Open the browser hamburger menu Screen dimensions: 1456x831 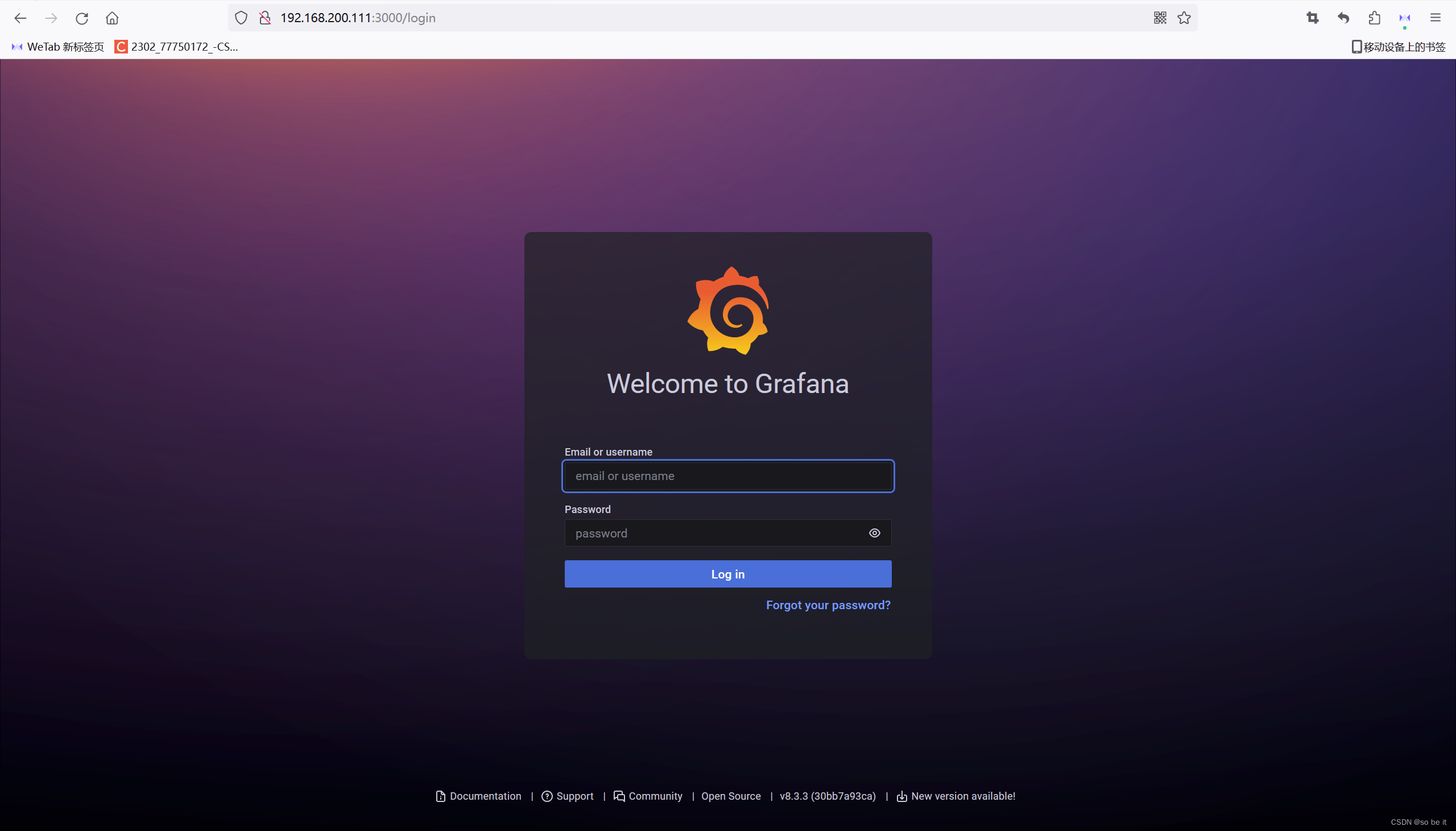point(1436,18)
